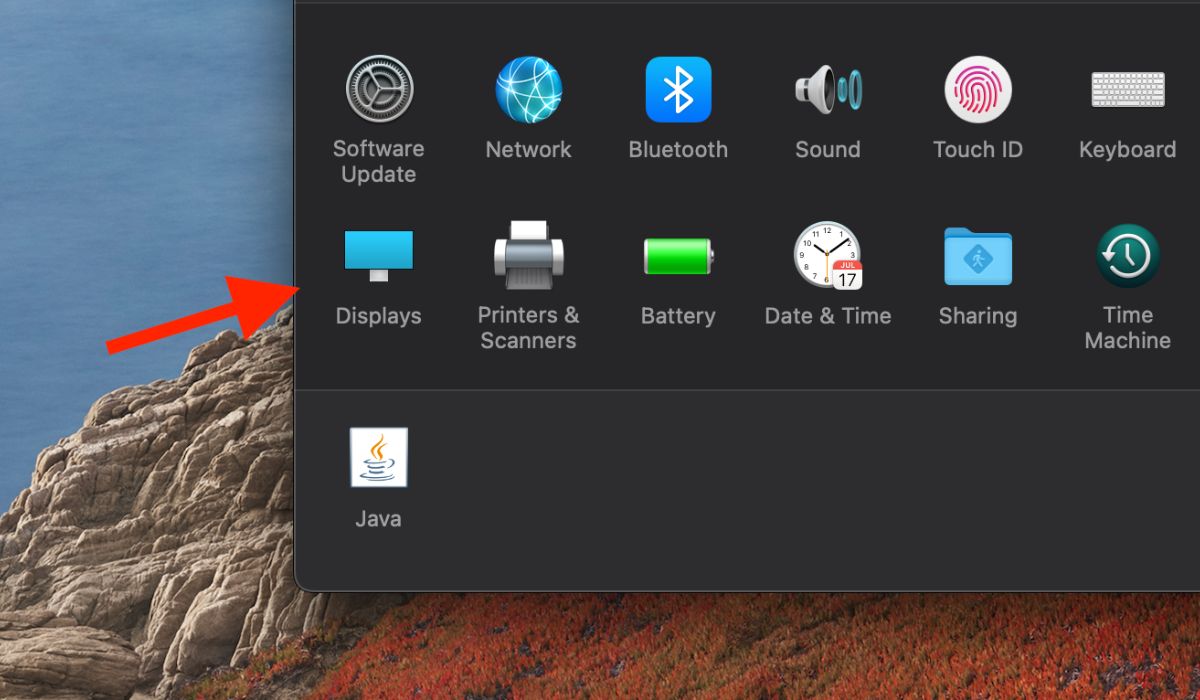Open Sound preferences

[828, 88]
